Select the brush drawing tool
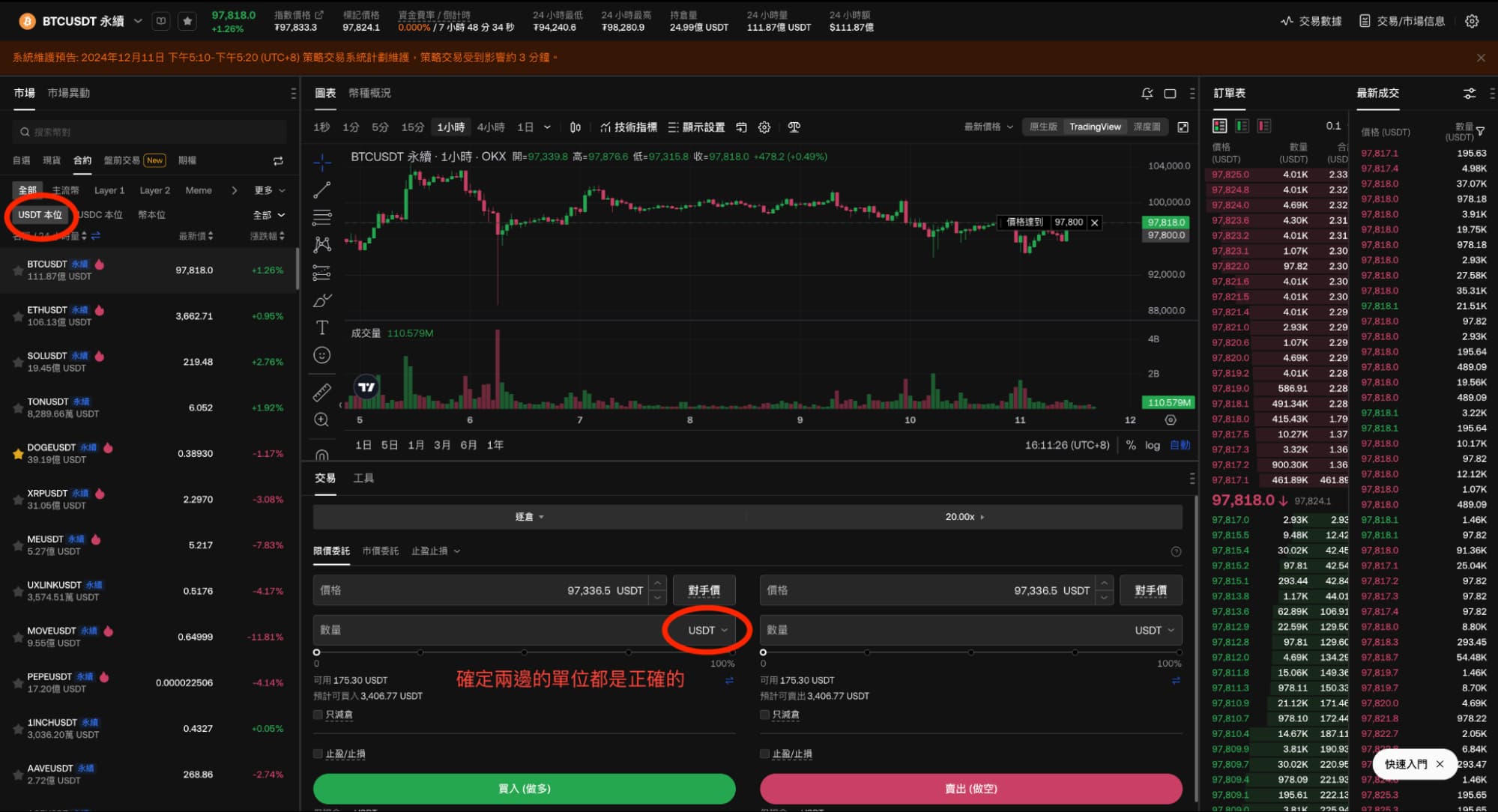 click(x=322, y=300)
